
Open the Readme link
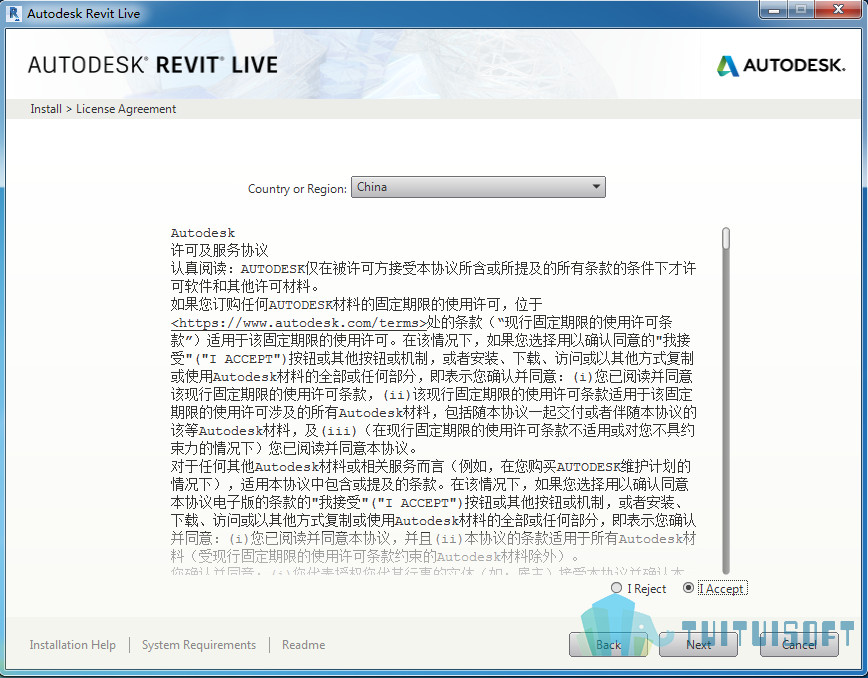point(303,645)
